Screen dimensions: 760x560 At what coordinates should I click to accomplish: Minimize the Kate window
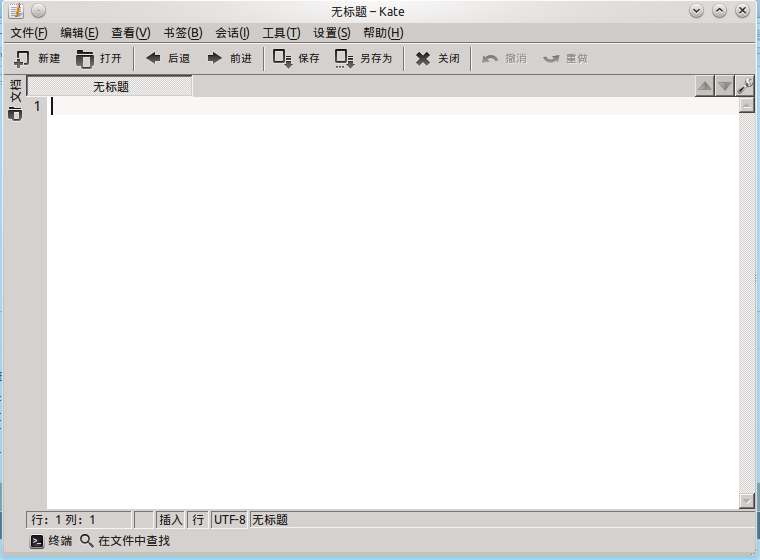(697, 11)
